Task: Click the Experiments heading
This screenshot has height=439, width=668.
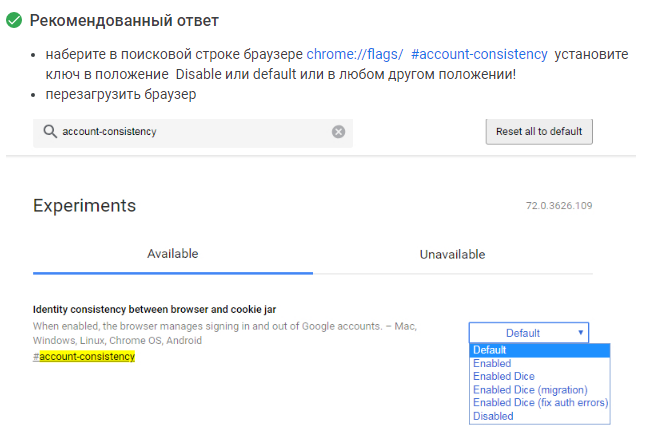Action: [84, 206]
